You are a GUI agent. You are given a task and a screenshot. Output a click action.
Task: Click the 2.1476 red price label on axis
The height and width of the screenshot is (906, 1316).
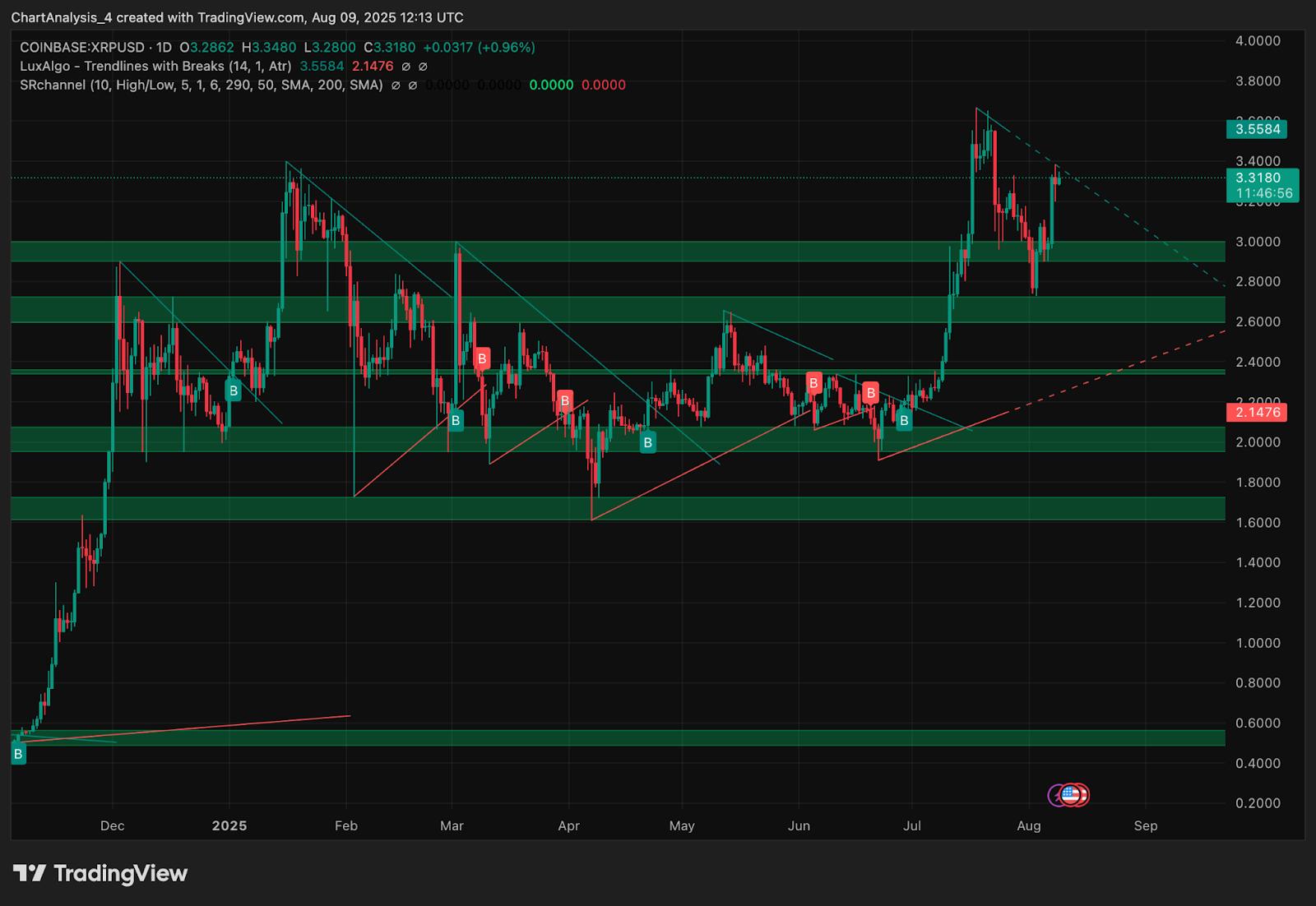pyautogui.click(x=1258, y=412)
